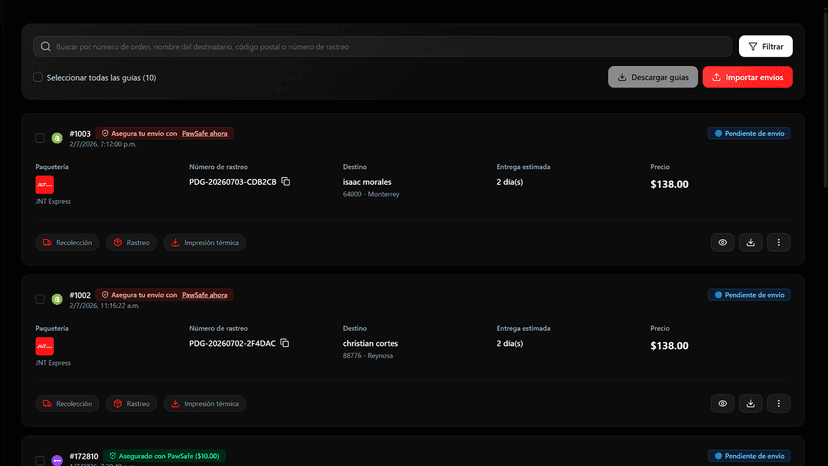View details of order #1002 with eye icon
This screenshot has width=828, height=466.
pos(722,404)
